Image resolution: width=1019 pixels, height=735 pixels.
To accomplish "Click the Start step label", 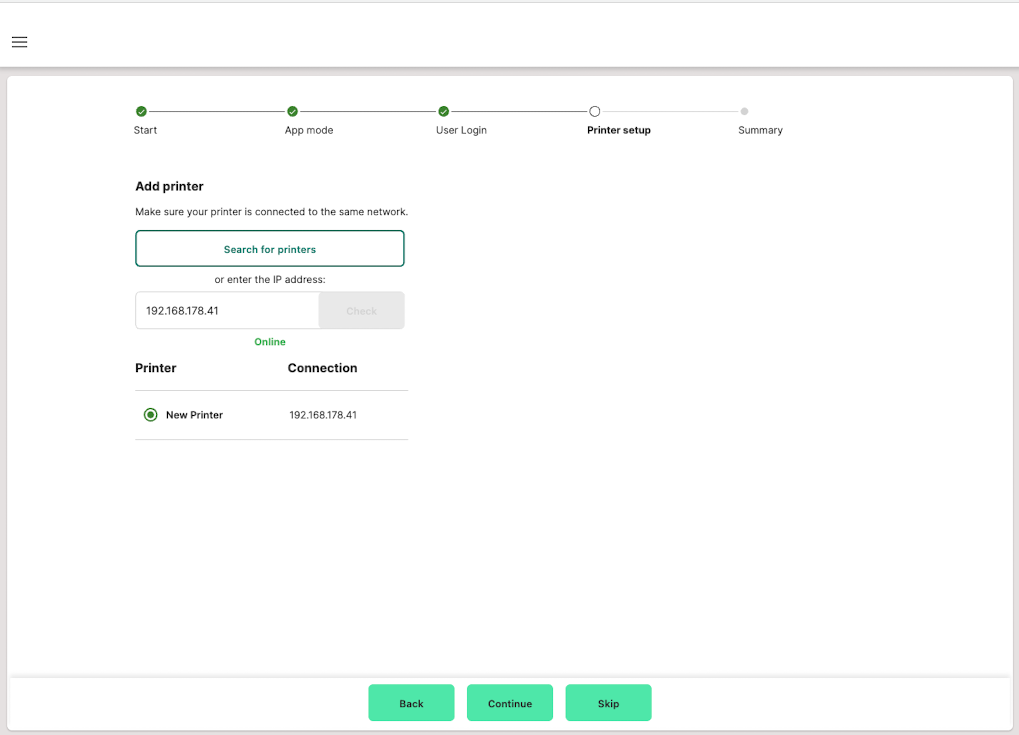I will coord(145,131).
